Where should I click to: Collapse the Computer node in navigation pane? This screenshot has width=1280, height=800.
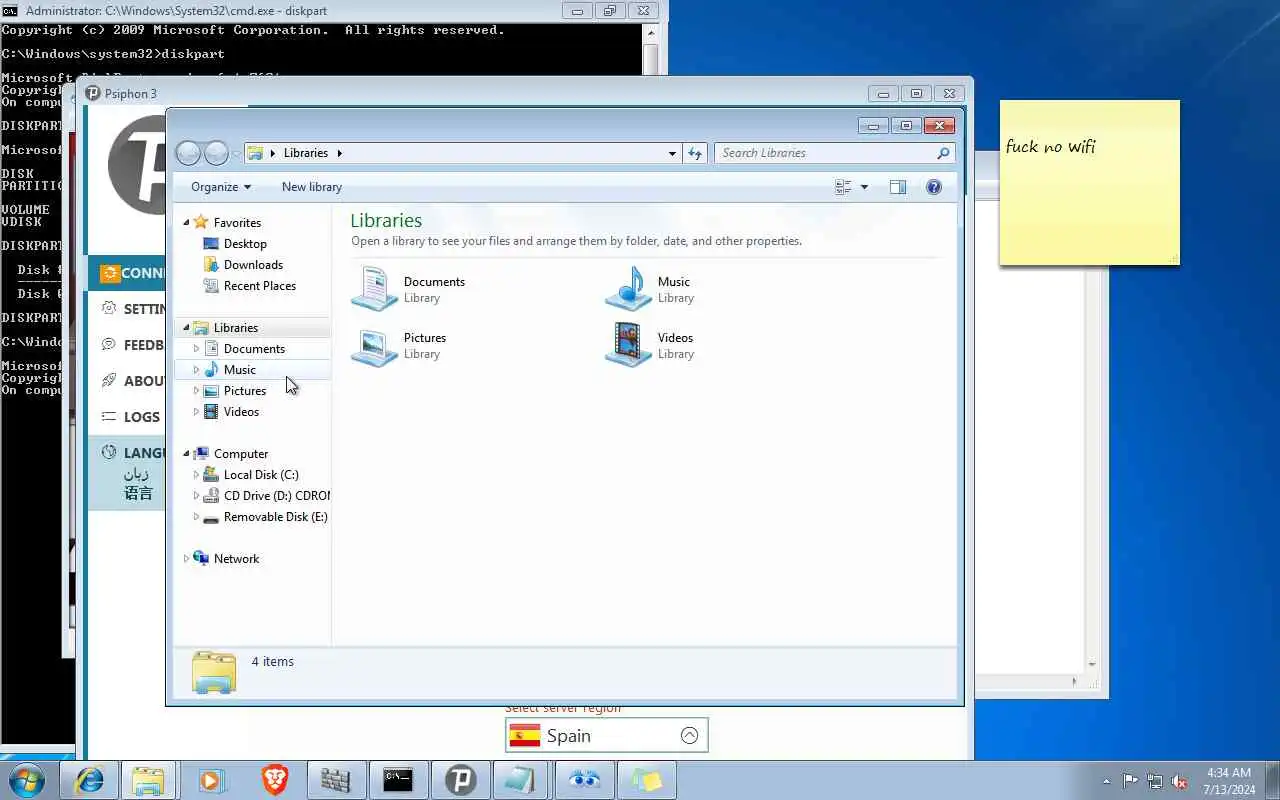pos(186,454)
